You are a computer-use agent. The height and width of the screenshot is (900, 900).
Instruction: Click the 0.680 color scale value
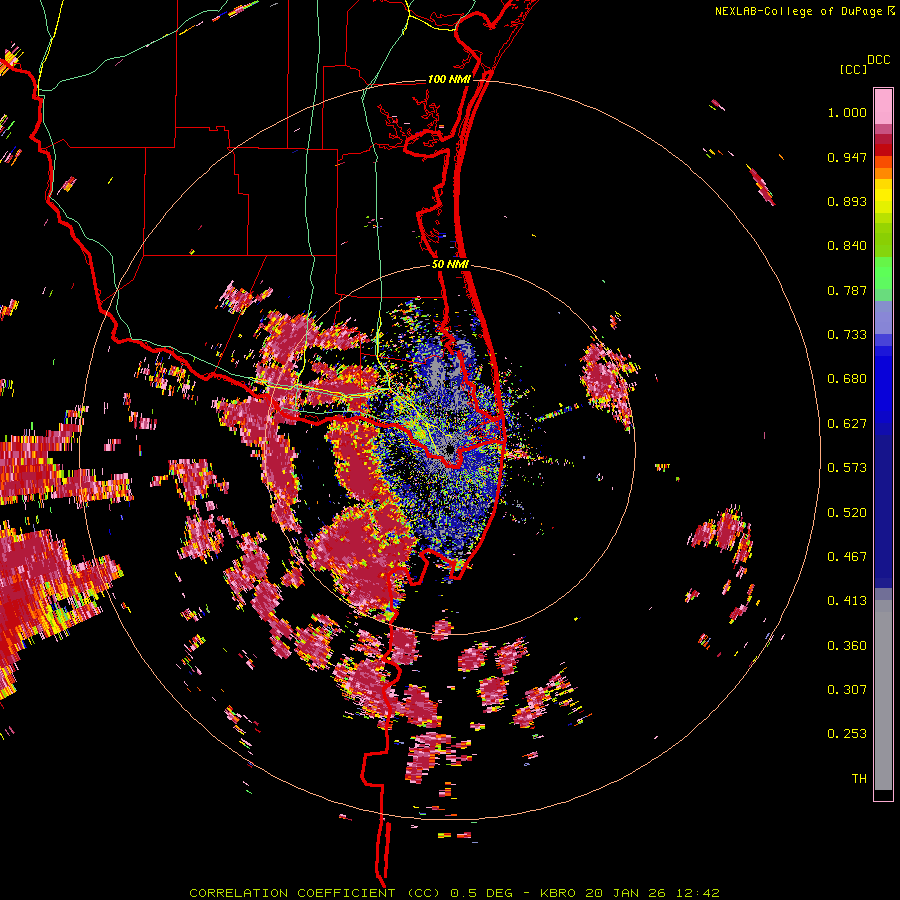pyautogui.click(x=847, y=379)
